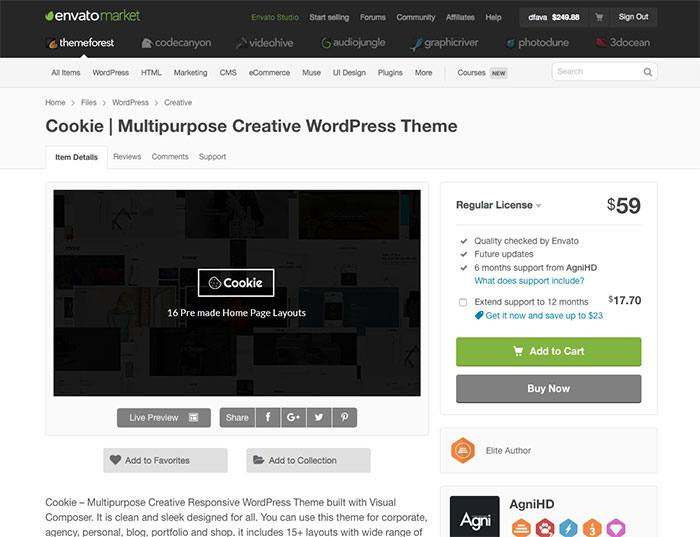700x537 pixels.
Task: Open the Envato Studio link
Action: click(x=275, y=17)
